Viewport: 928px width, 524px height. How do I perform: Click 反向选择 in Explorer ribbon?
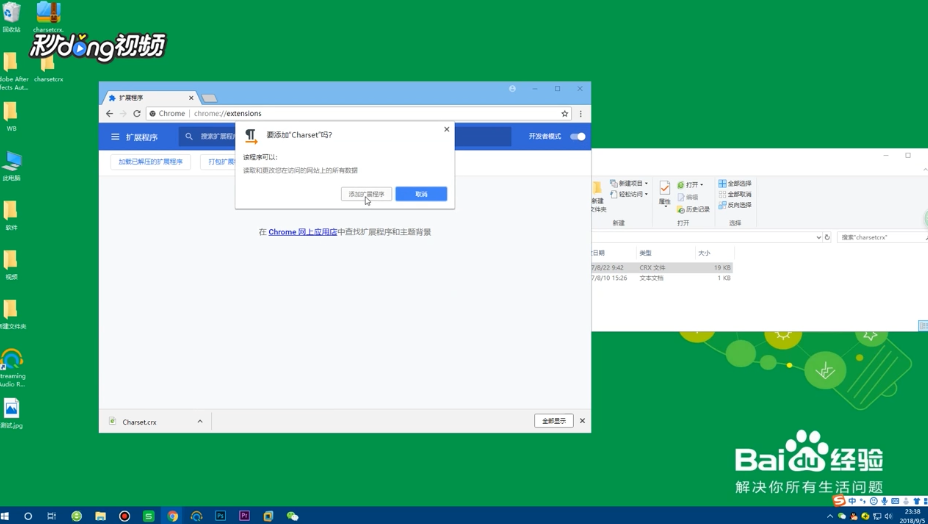click(734, 205)
